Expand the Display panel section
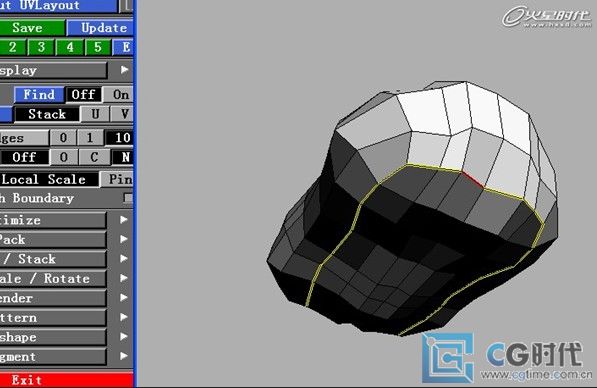The width and height of the screenshot is (597, 388). (53, 70)
